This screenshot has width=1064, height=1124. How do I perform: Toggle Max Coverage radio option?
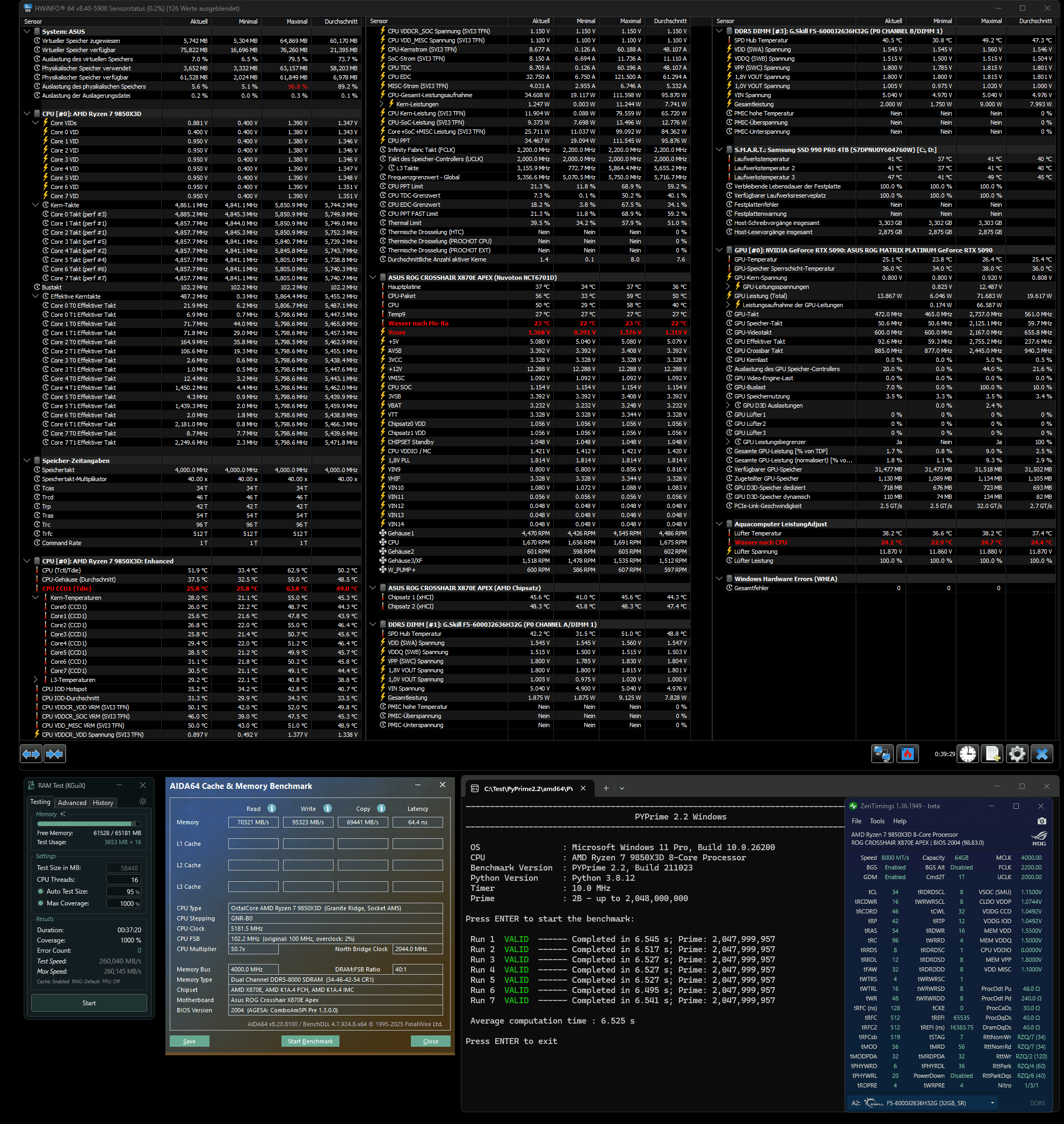(41, 903)
